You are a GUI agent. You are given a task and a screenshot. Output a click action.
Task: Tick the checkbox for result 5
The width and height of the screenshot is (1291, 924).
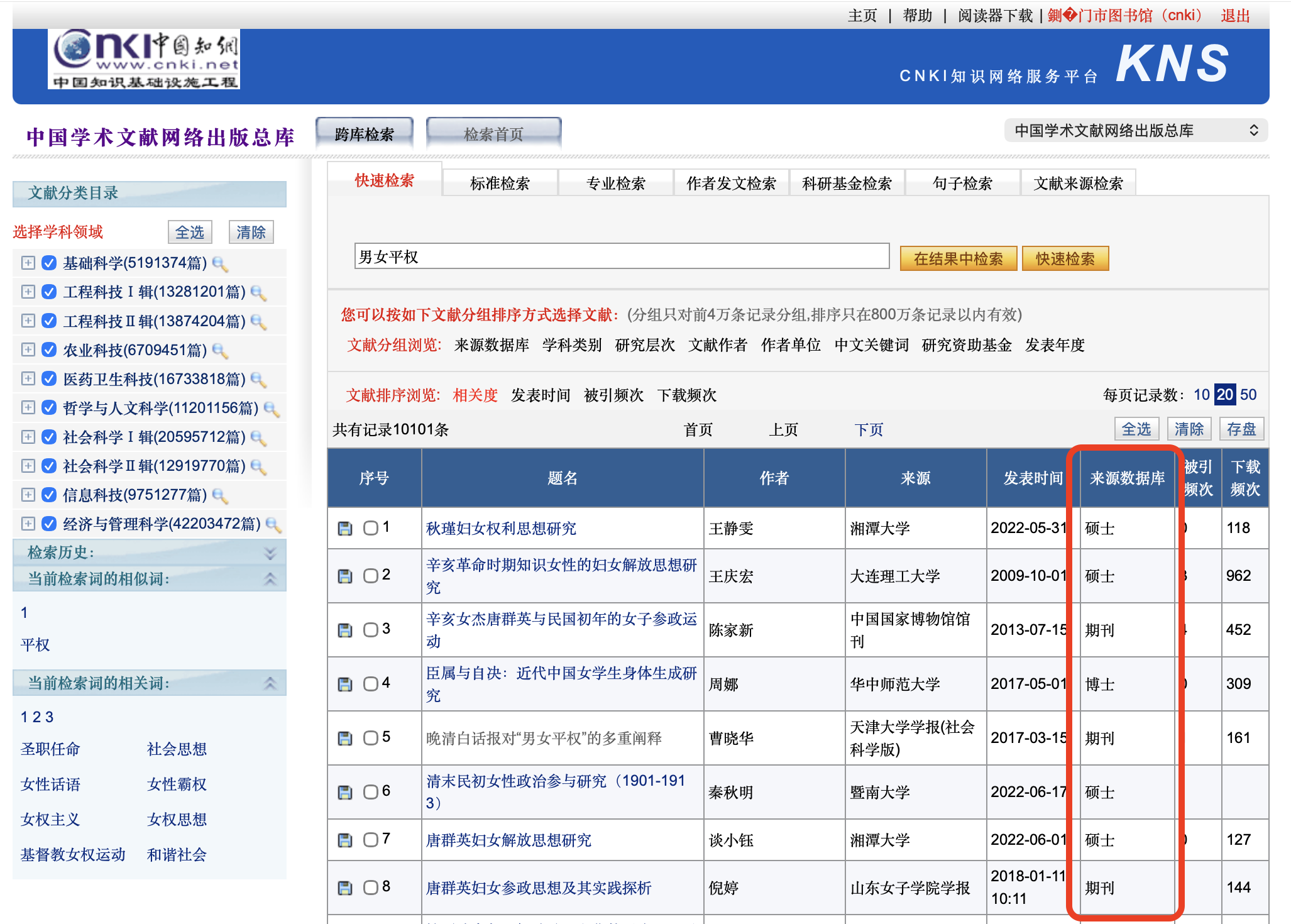click(371, 738)
